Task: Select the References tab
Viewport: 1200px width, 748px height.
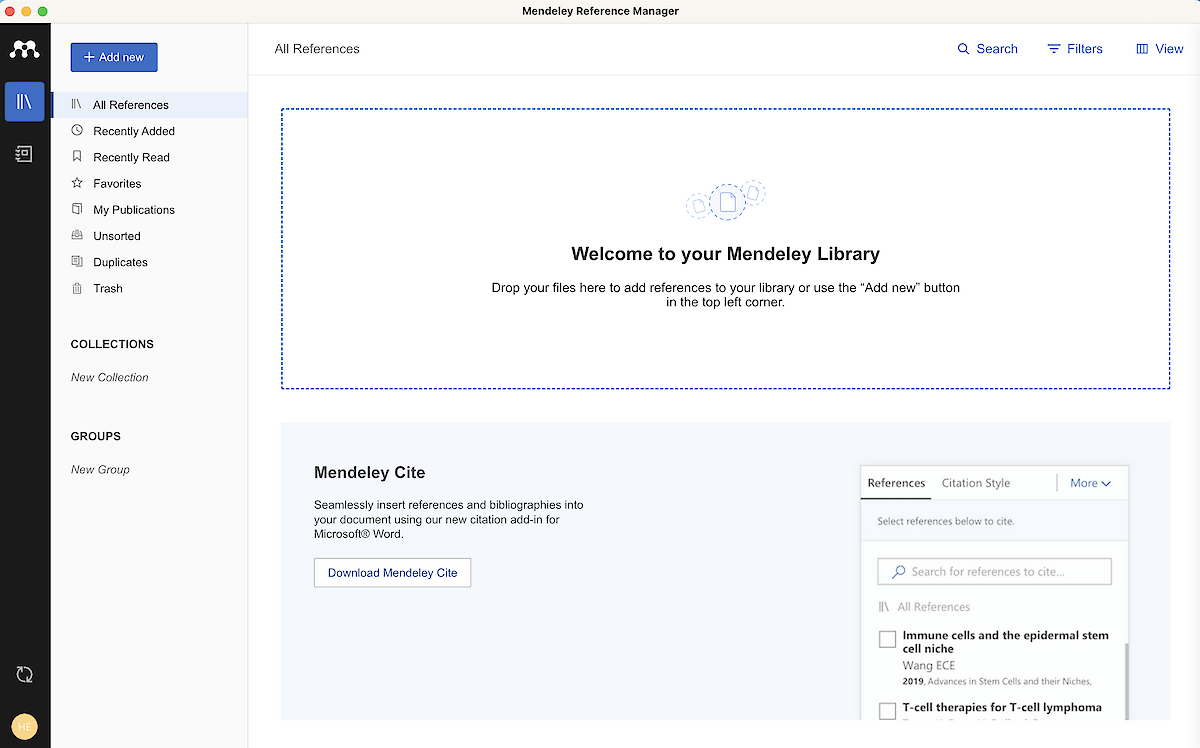Action: 896,483
